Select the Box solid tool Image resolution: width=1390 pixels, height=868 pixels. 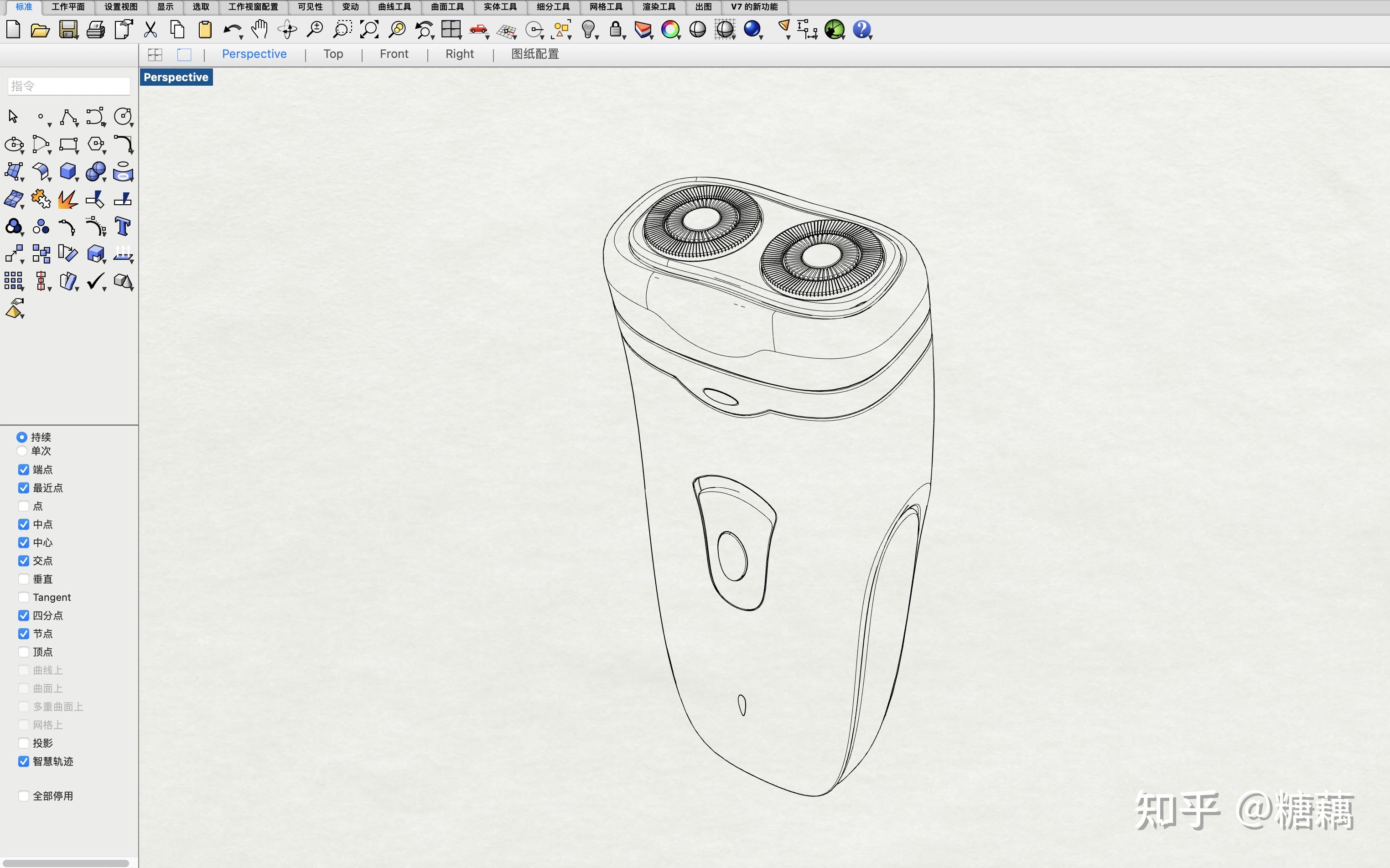pyautogui.click(x=68, y=171)
